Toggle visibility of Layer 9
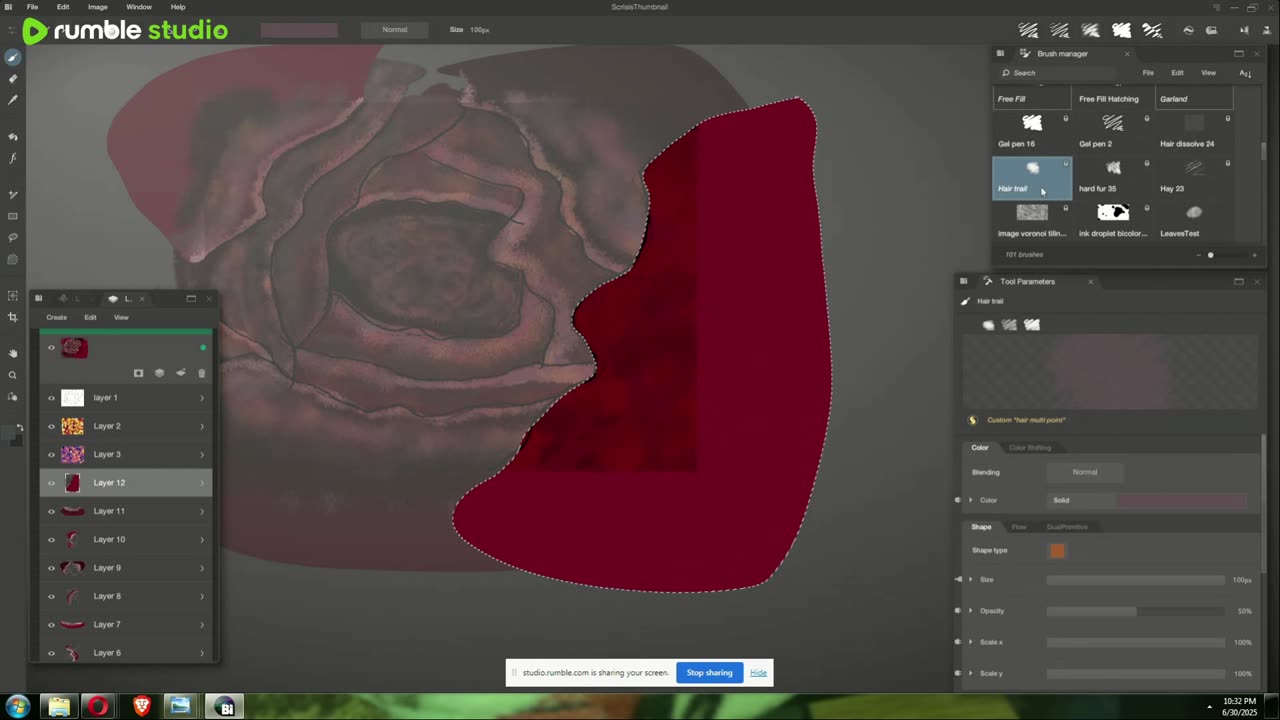 [51, 568]
